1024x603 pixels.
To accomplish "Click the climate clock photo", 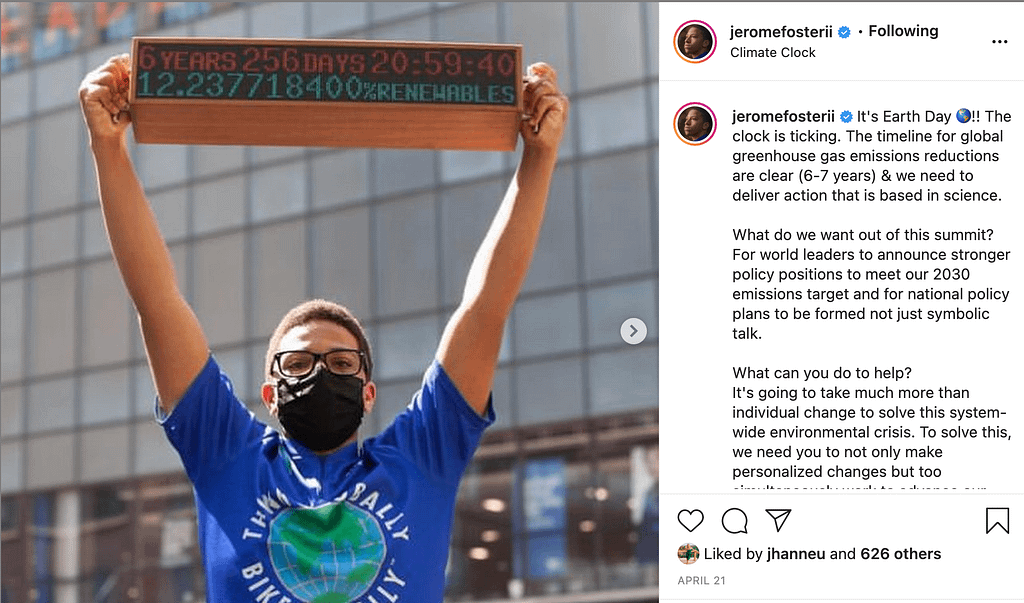I will click(x=329, y=302).
